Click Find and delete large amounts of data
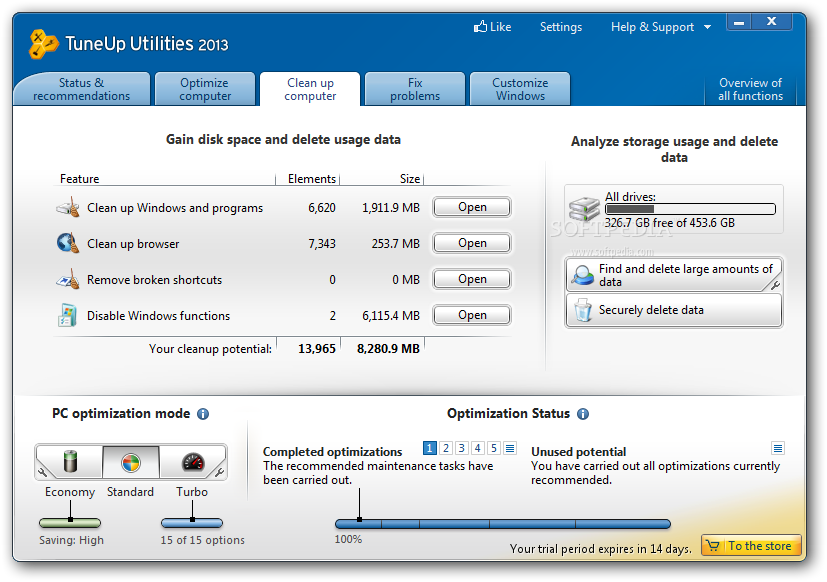Viewport: 827px width, 582px height. click(x=674, y=275)
